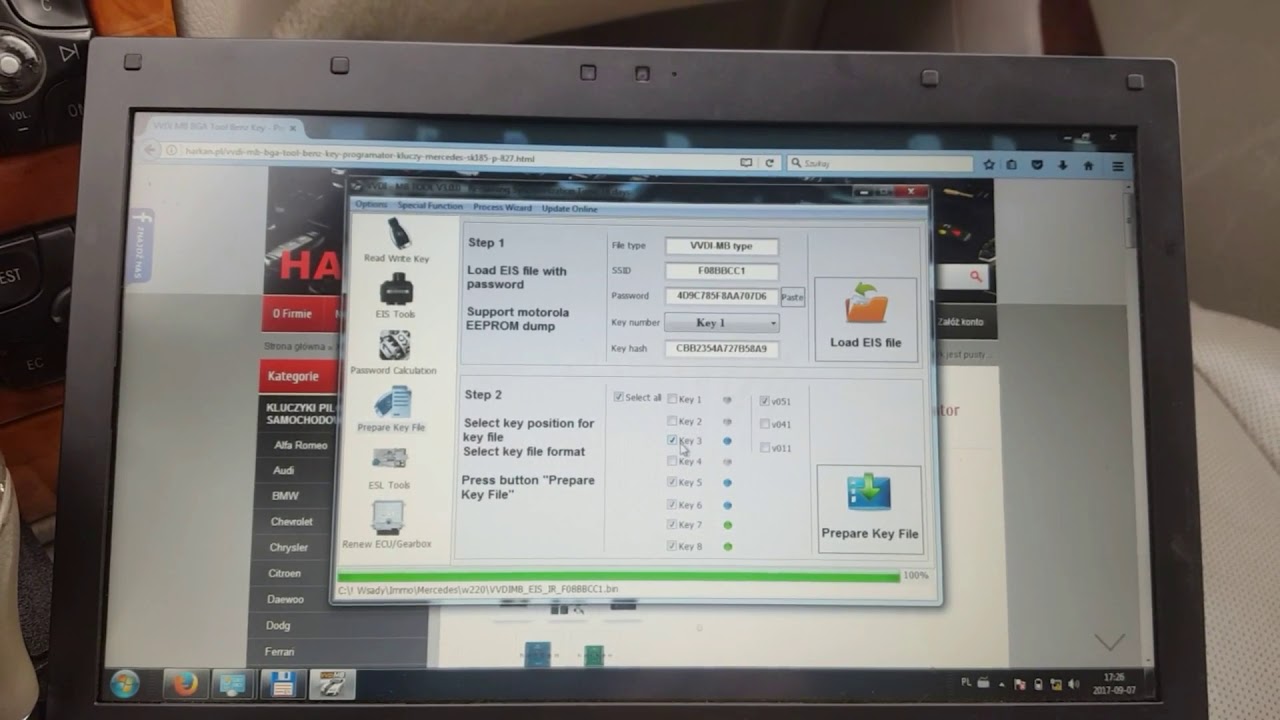The width and height of the screenshot is (1280, 720).
Task: Open the Update Online menu
Action: pos(569,209)
